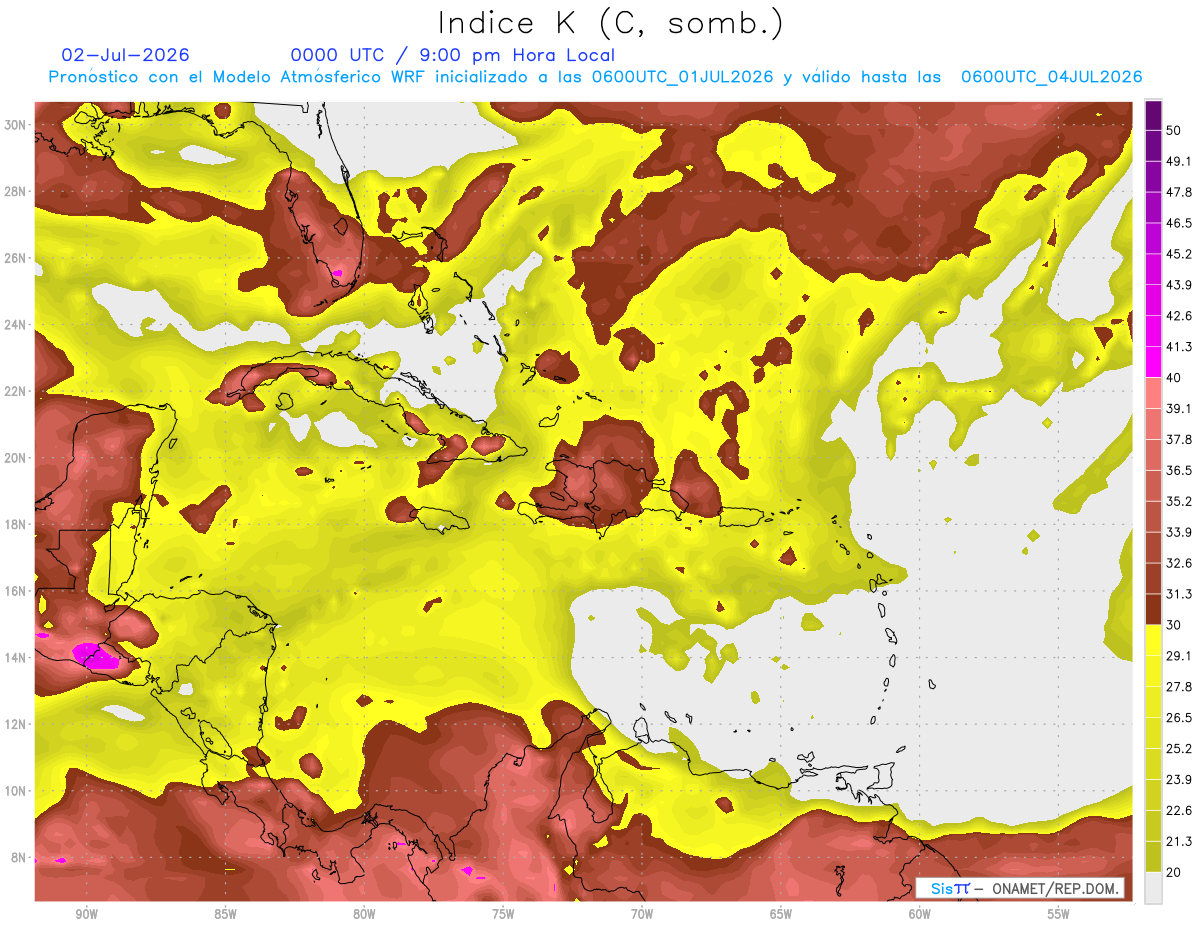Click the longitude axis label "80W"

(364, 914)
